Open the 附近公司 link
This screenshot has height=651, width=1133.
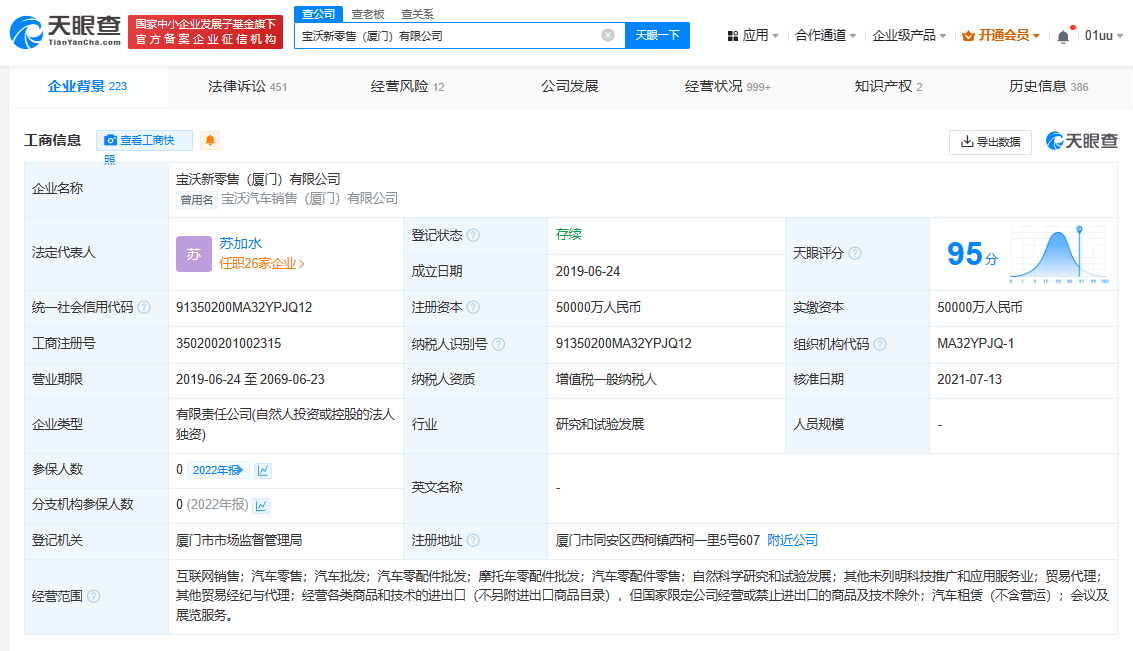point(792,540)
